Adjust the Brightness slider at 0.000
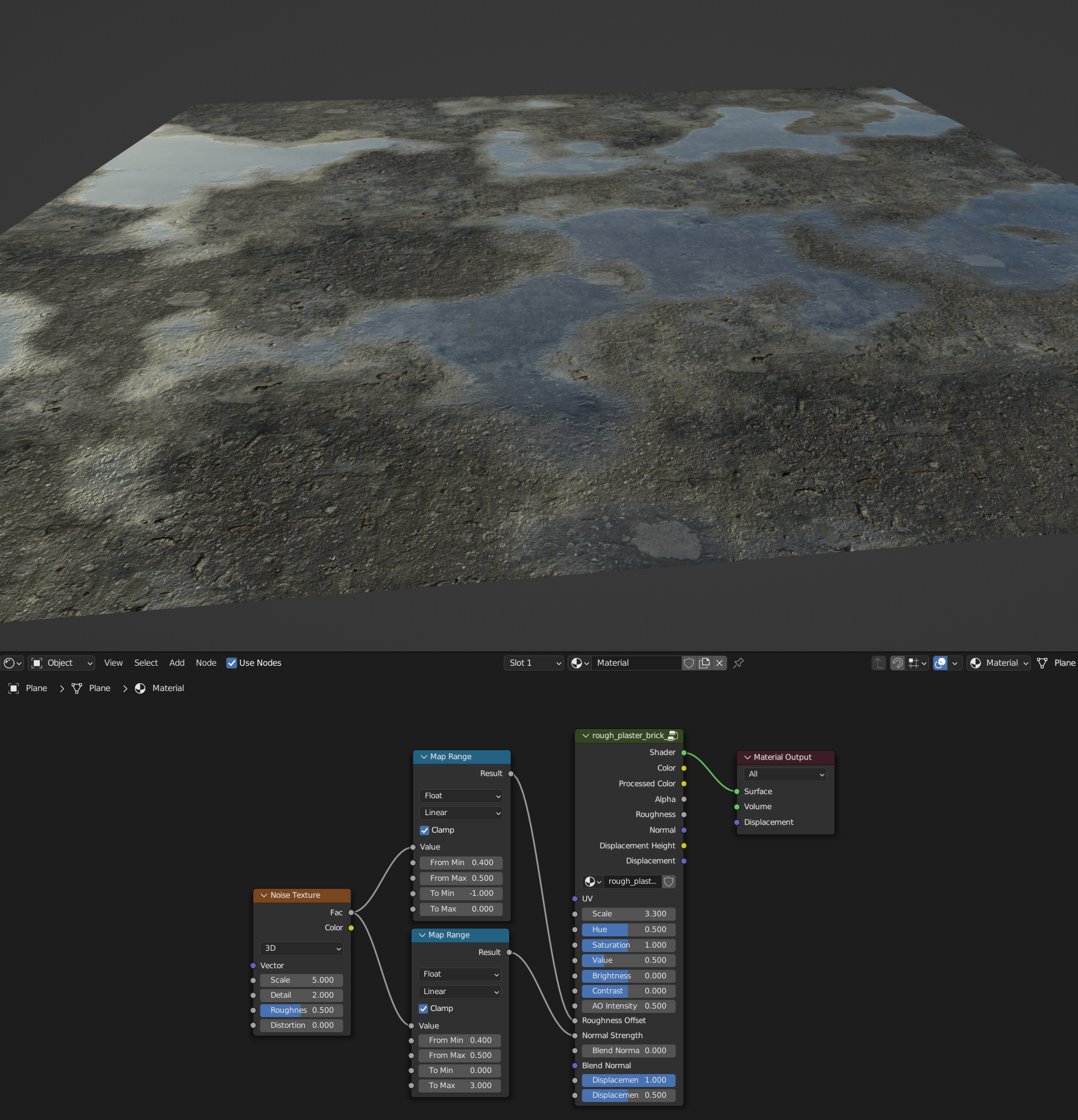 point(628,976)
